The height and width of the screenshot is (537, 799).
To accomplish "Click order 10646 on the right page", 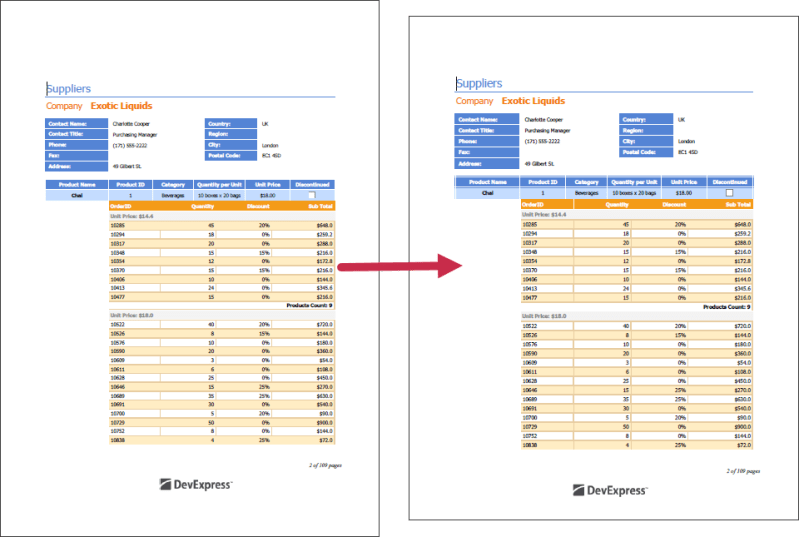I will coord(530,390).
